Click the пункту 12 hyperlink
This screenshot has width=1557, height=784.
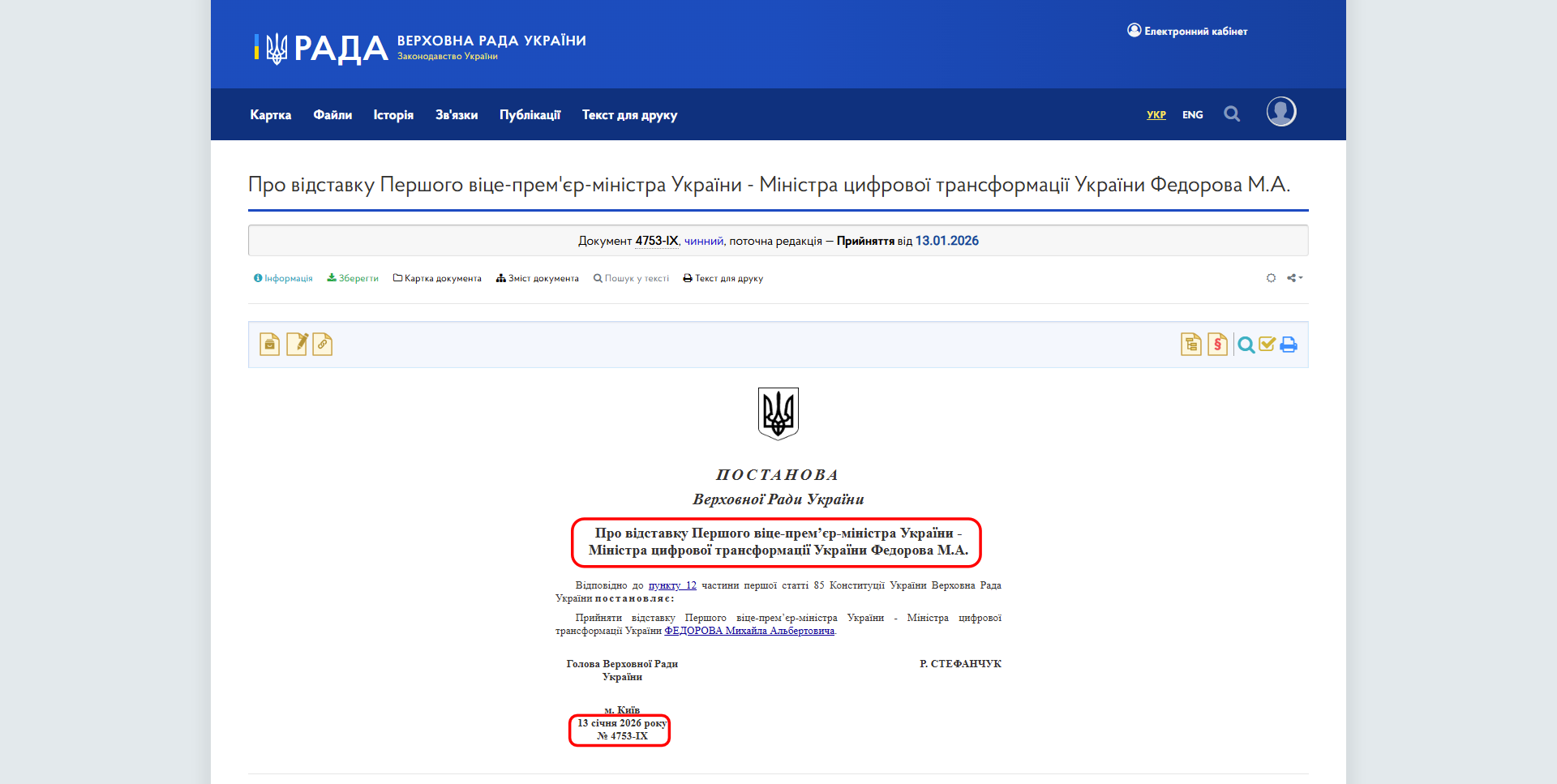click(672, 585)
